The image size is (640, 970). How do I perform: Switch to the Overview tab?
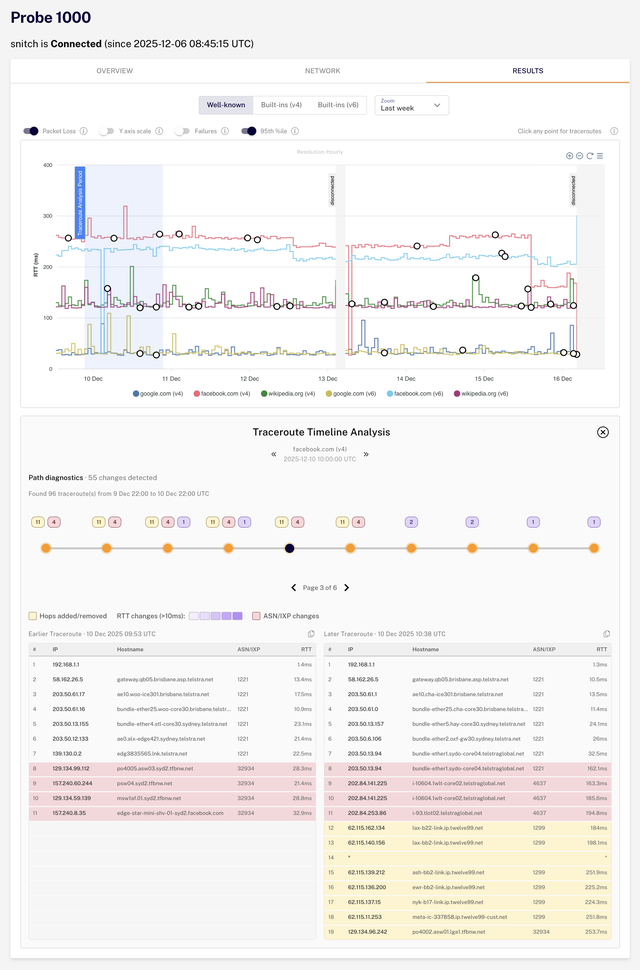pos(114,71)
